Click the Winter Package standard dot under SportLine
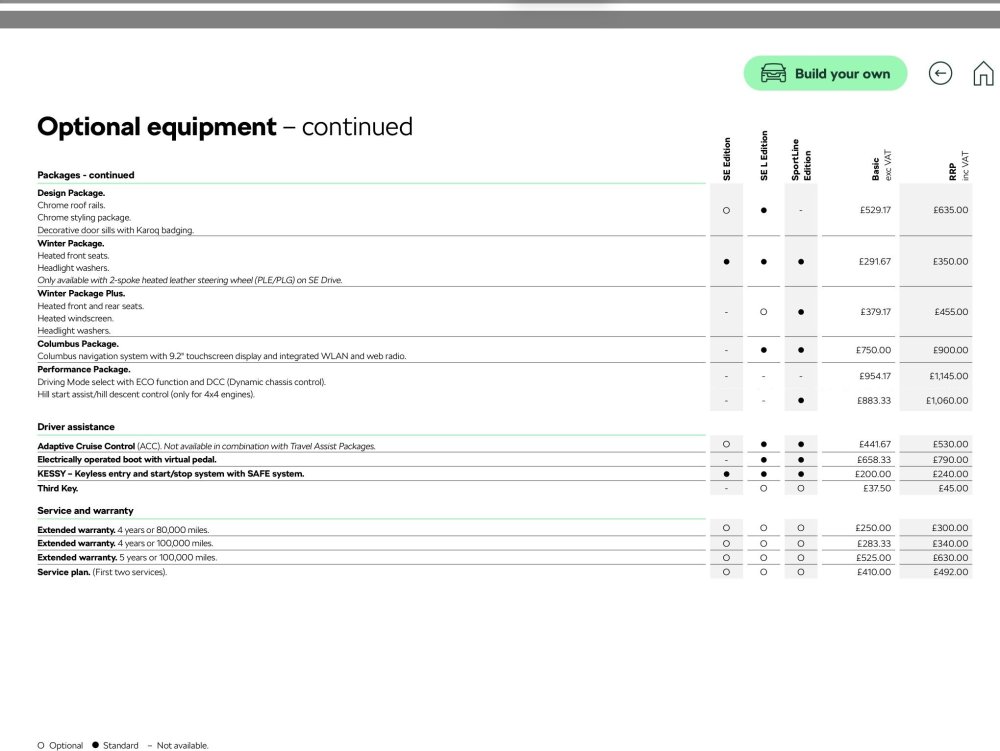 pos(801,261)
